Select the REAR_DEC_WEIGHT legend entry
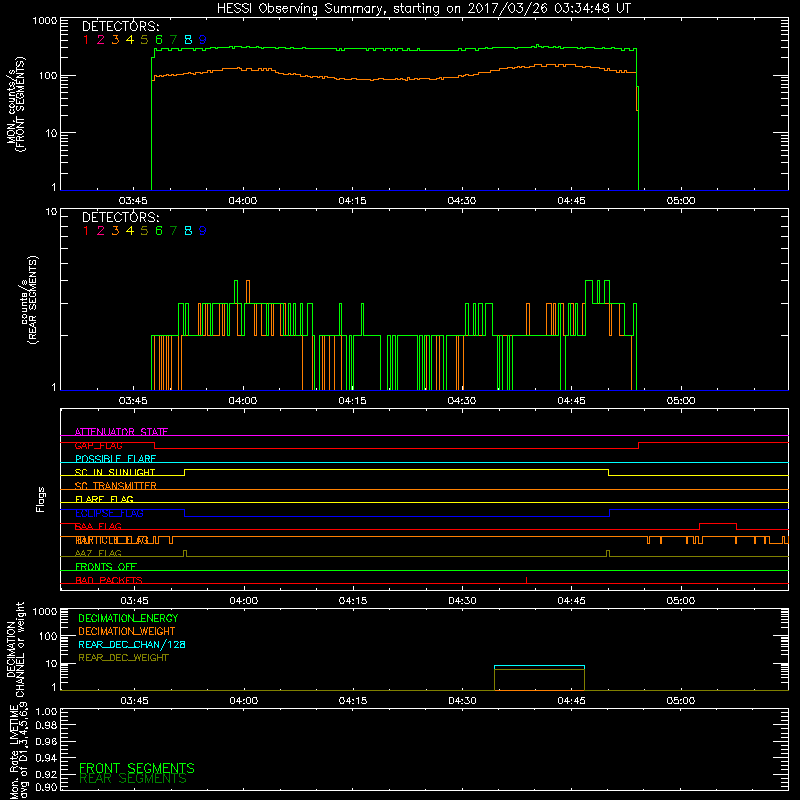Image resolution: width=800 pixels, height=800 pixels. pyautogui.click(x=123, y=658)
